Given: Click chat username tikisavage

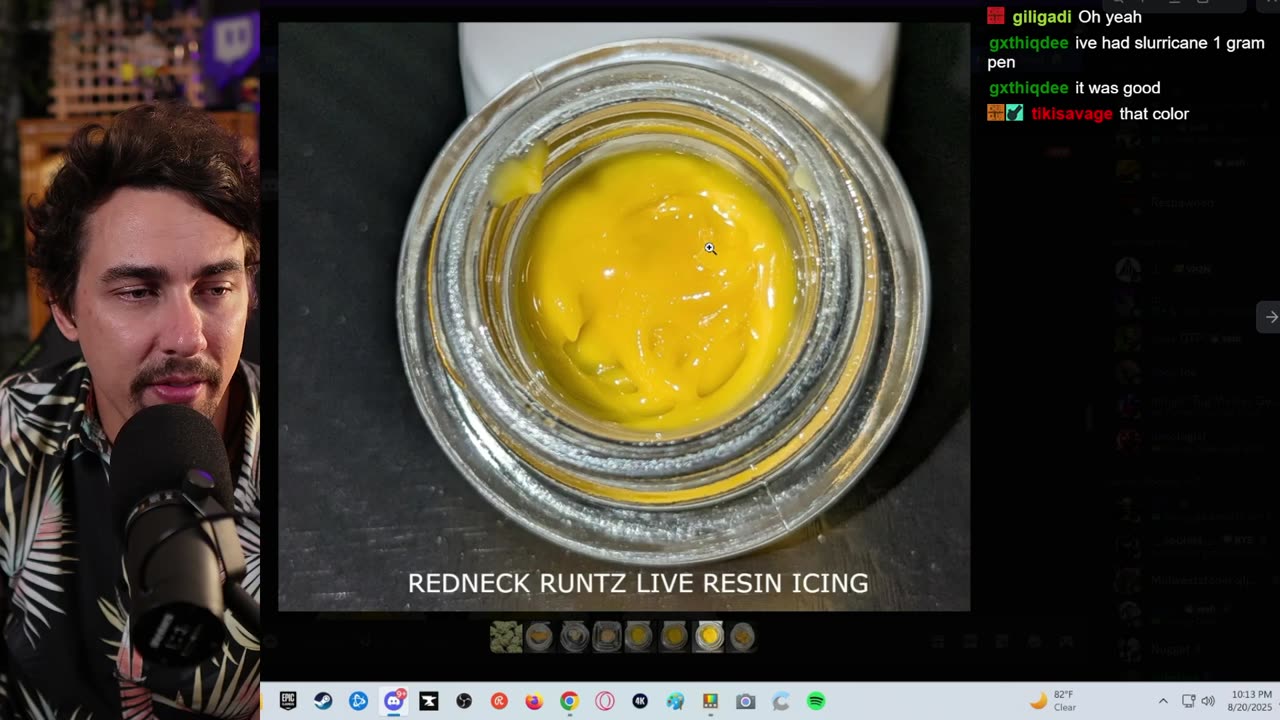Looking at the screenshot, I should point(1072,114).
